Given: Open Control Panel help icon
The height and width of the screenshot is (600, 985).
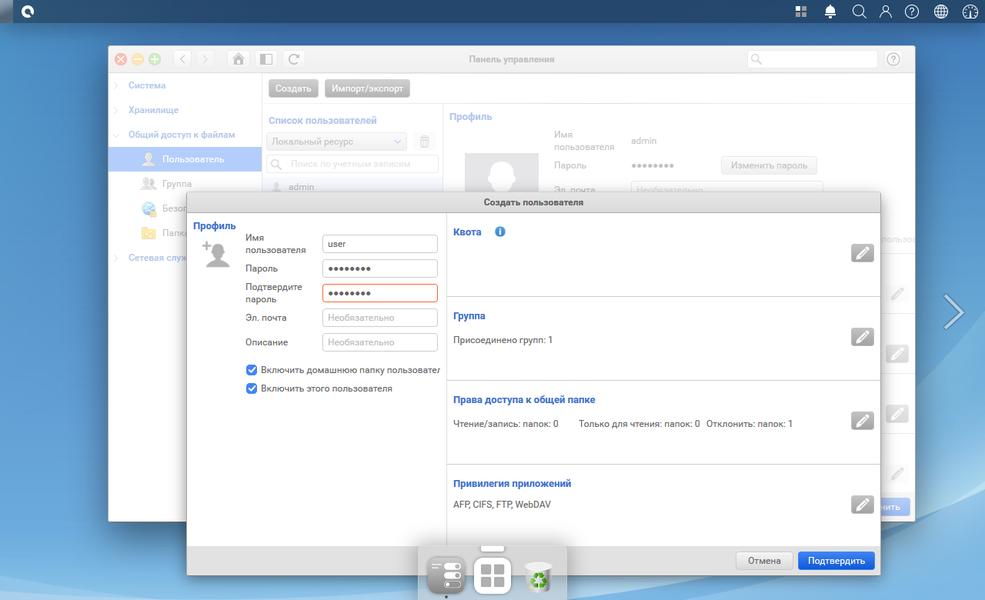Looking at the screenshot, I should (893, 59).
